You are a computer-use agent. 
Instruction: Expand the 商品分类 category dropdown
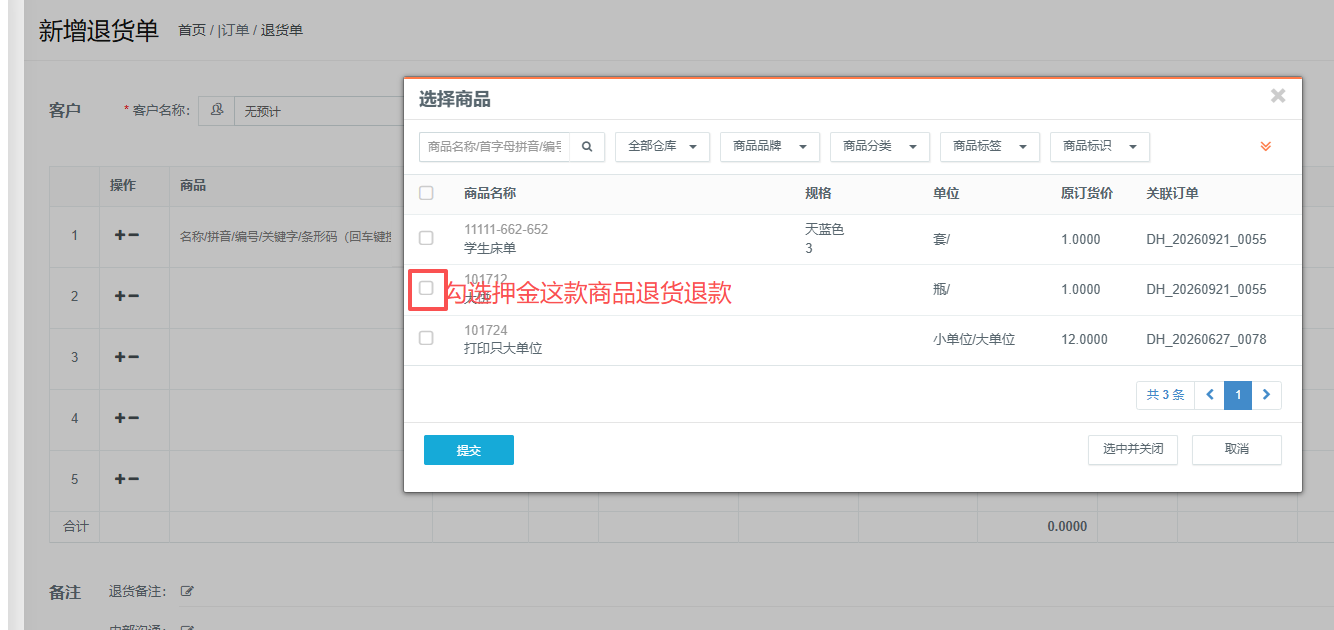click(x=880, y=146)
